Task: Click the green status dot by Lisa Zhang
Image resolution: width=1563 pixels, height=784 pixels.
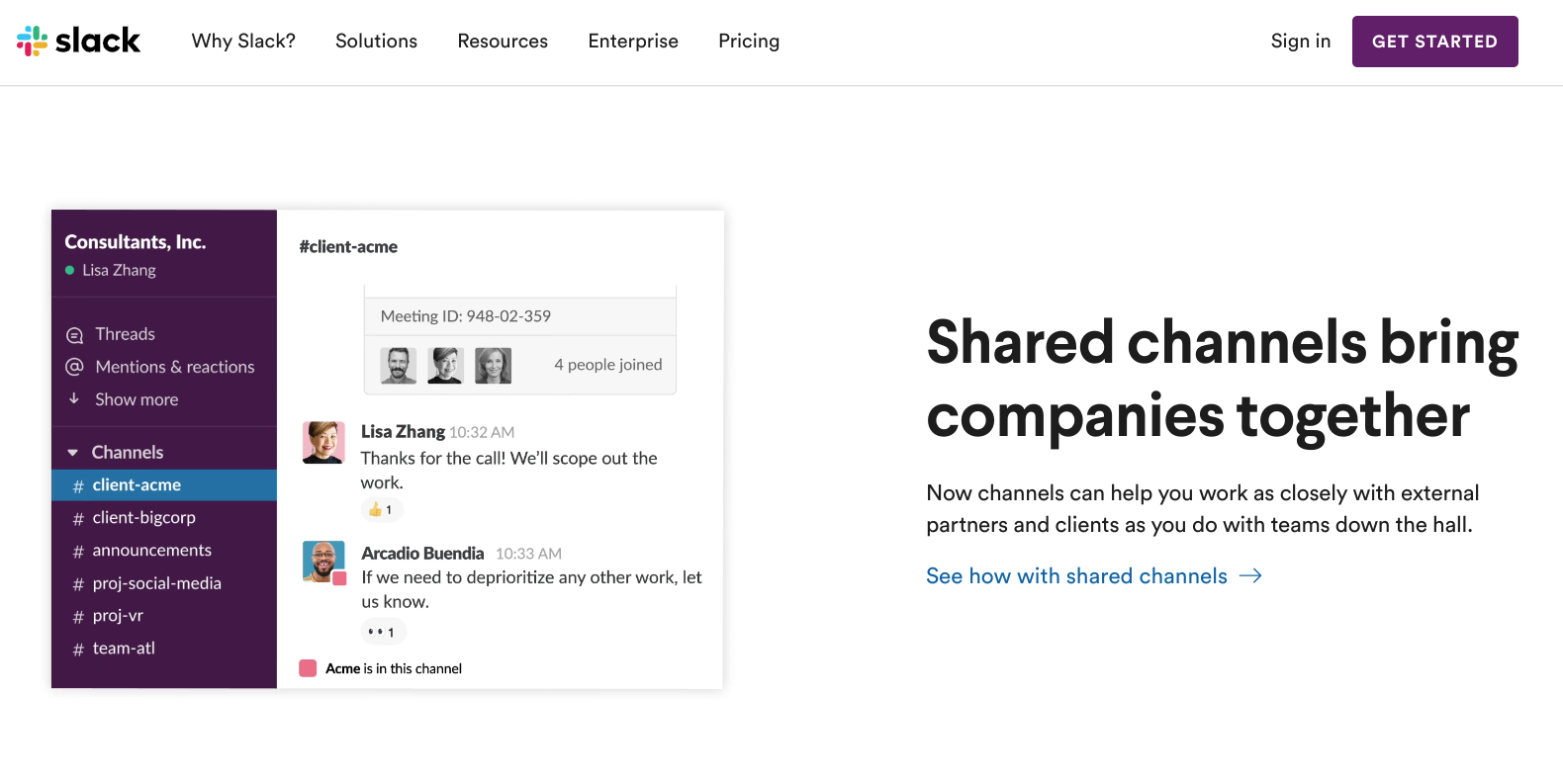Action: coord(70,270)
